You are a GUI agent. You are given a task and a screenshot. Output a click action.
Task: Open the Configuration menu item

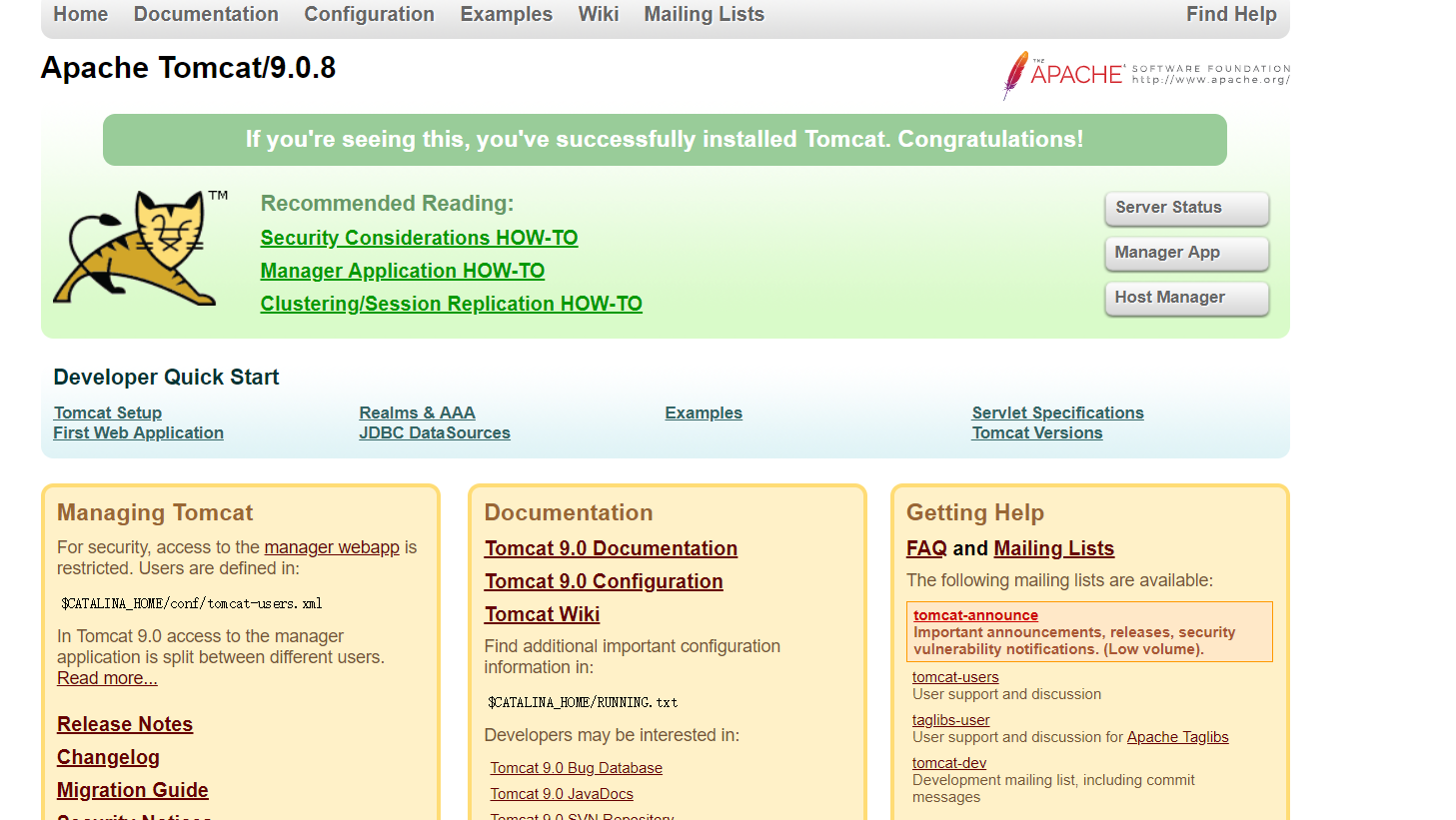tap(369, 14)
